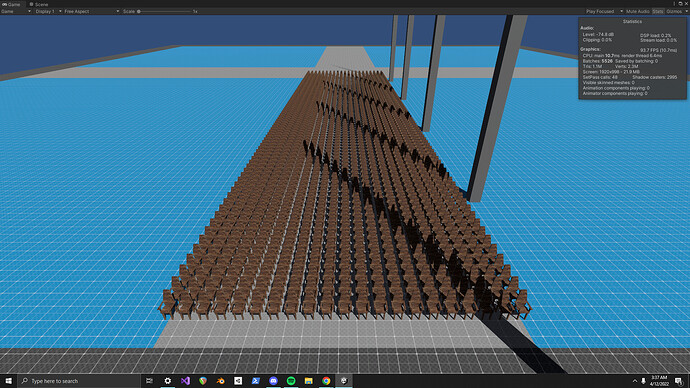Screen dimensions: 690x388
Task: Open the Free Aspect resolution dropdown
Action: (x=92, y=11)
